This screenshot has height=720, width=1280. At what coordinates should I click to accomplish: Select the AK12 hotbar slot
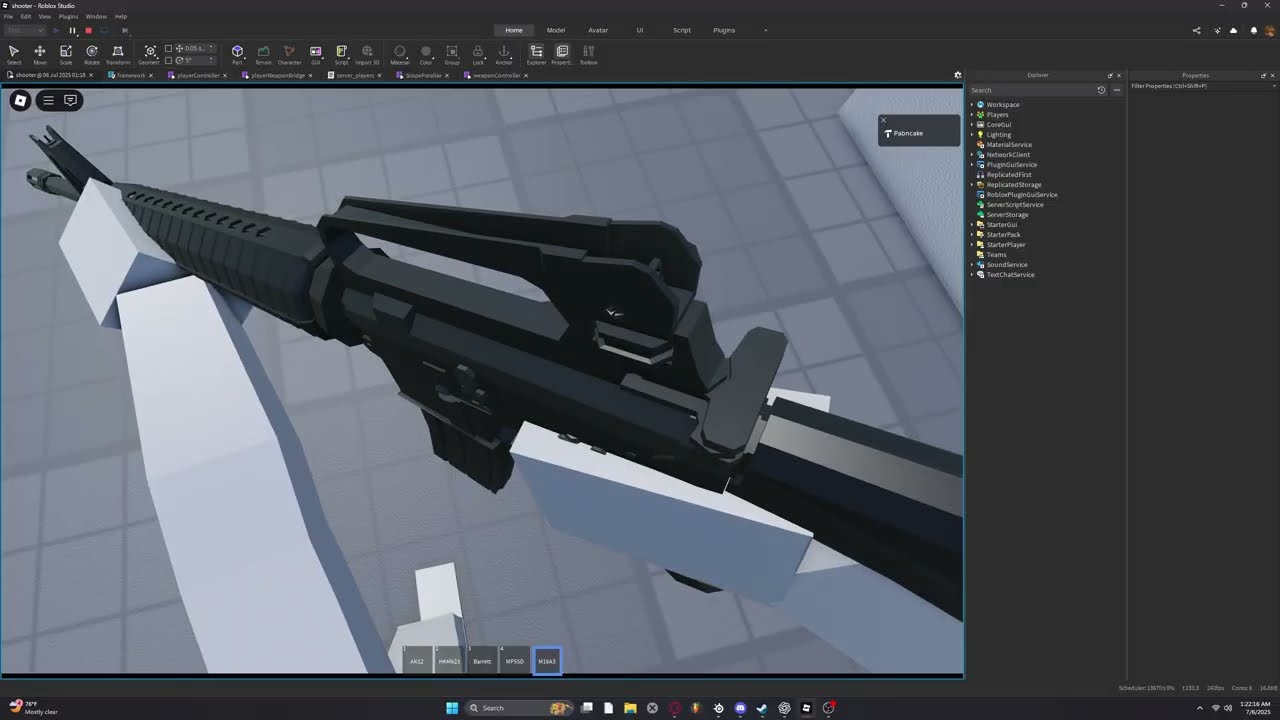tap(417, 660)
